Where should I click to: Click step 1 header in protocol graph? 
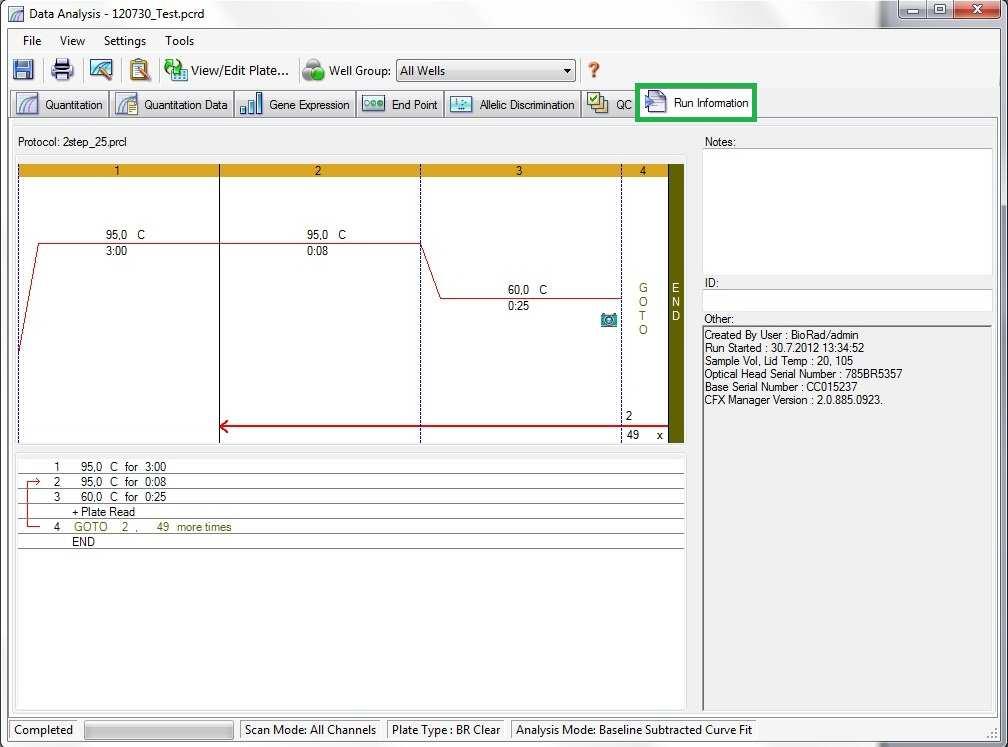[x=118, y=170]
